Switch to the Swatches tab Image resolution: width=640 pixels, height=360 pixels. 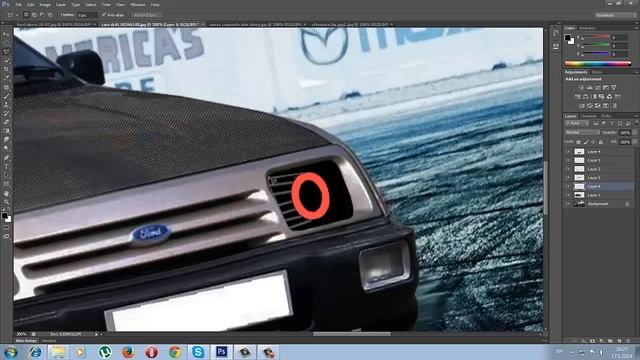coord(587,28)
